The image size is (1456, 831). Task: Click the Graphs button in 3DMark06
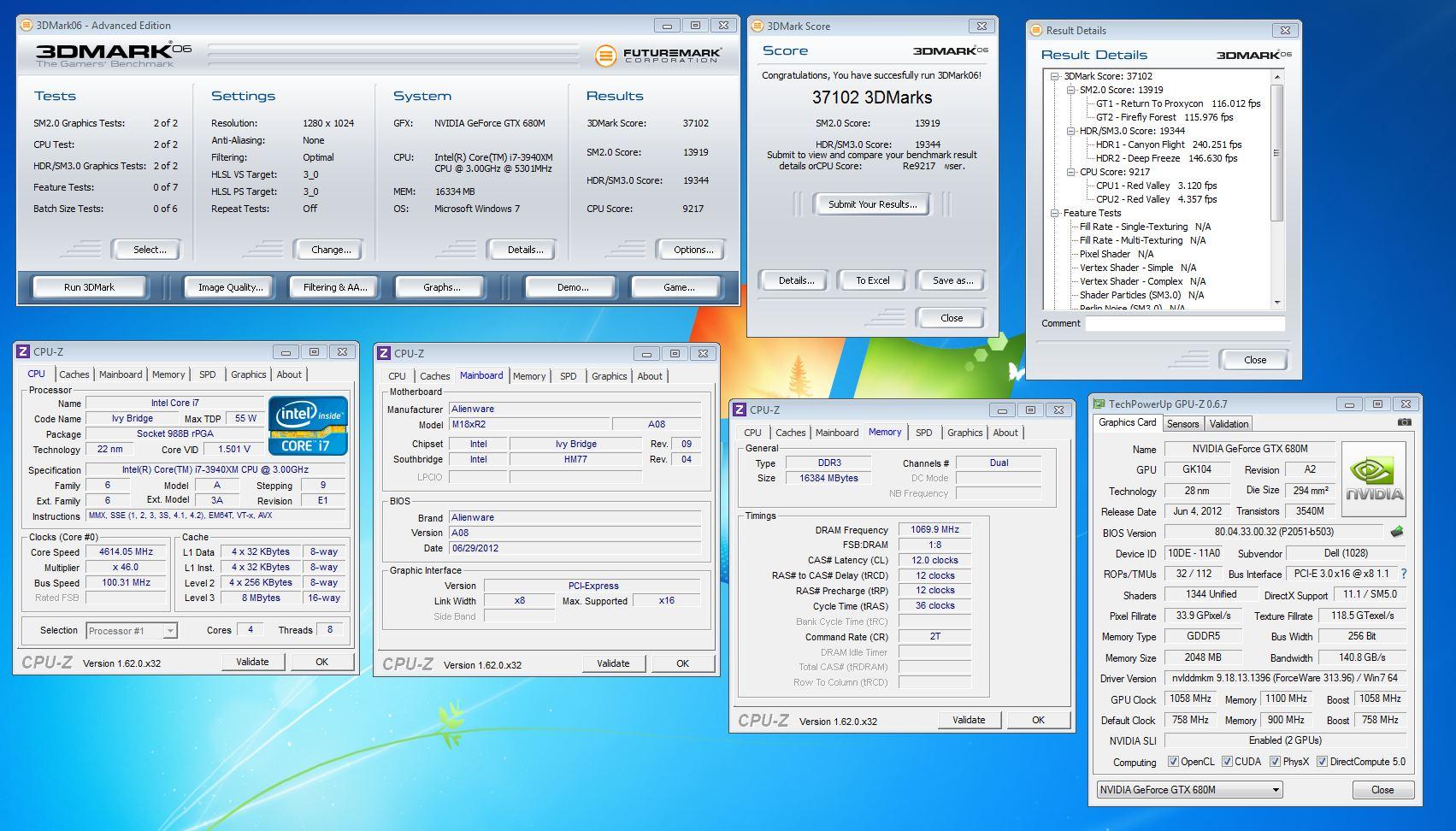coord(441,287)
